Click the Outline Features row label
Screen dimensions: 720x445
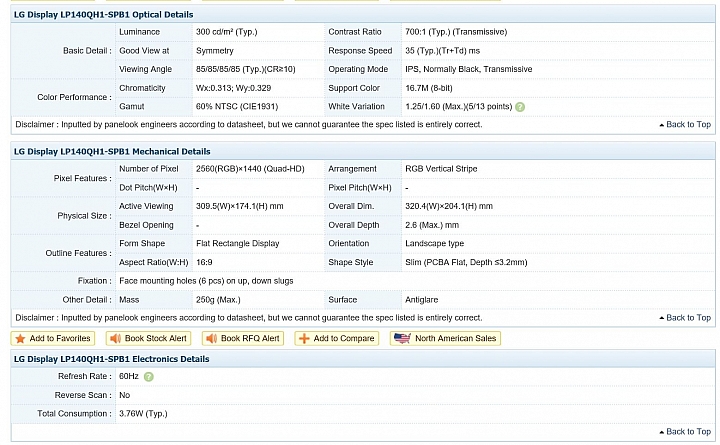[79, 253]
